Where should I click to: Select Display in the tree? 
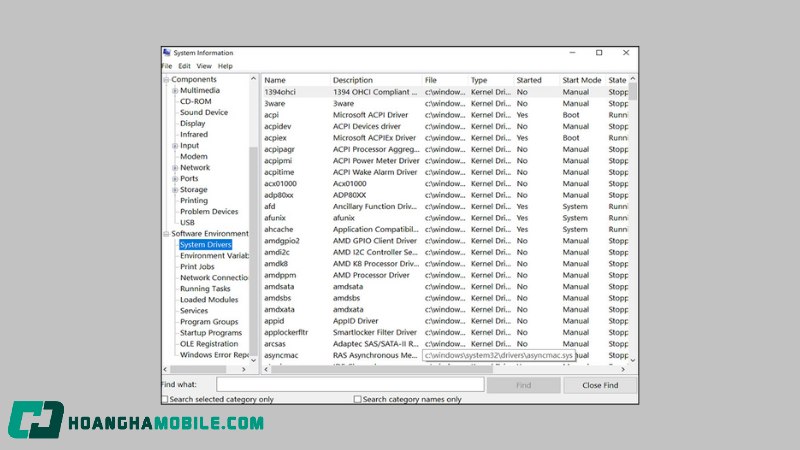click(192, 123)
